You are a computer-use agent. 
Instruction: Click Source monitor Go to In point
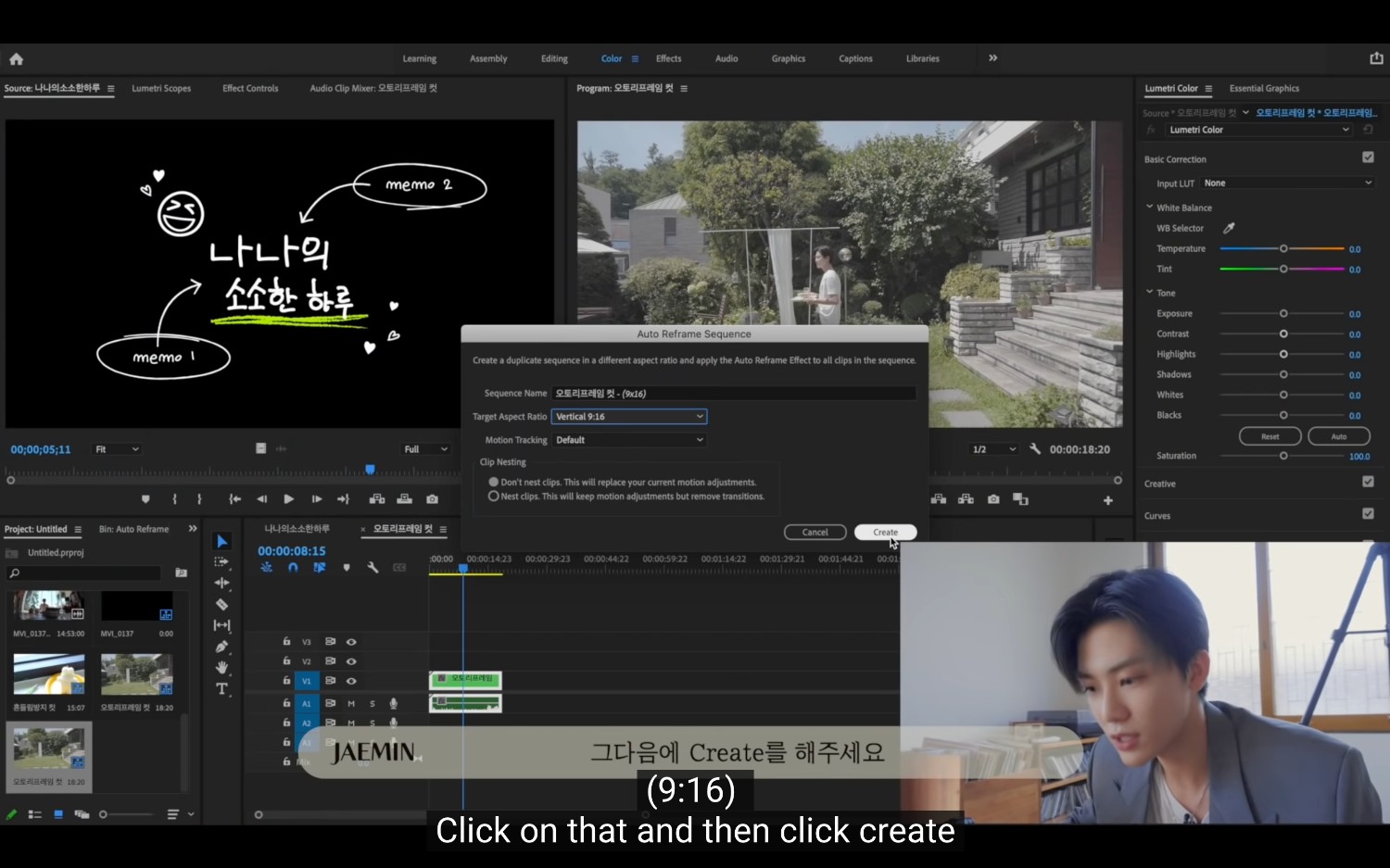pos(235,499)
